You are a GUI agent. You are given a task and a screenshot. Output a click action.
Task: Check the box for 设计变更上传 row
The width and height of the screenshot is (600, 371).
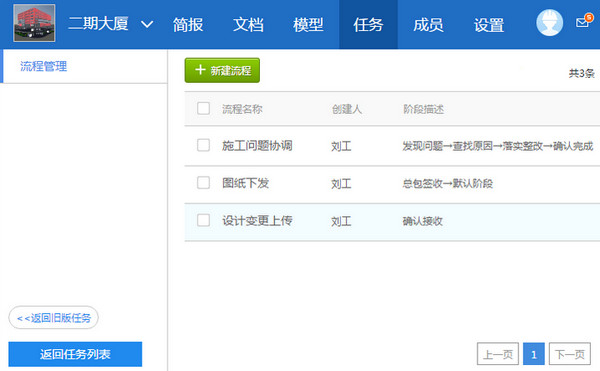coord(204,220)
